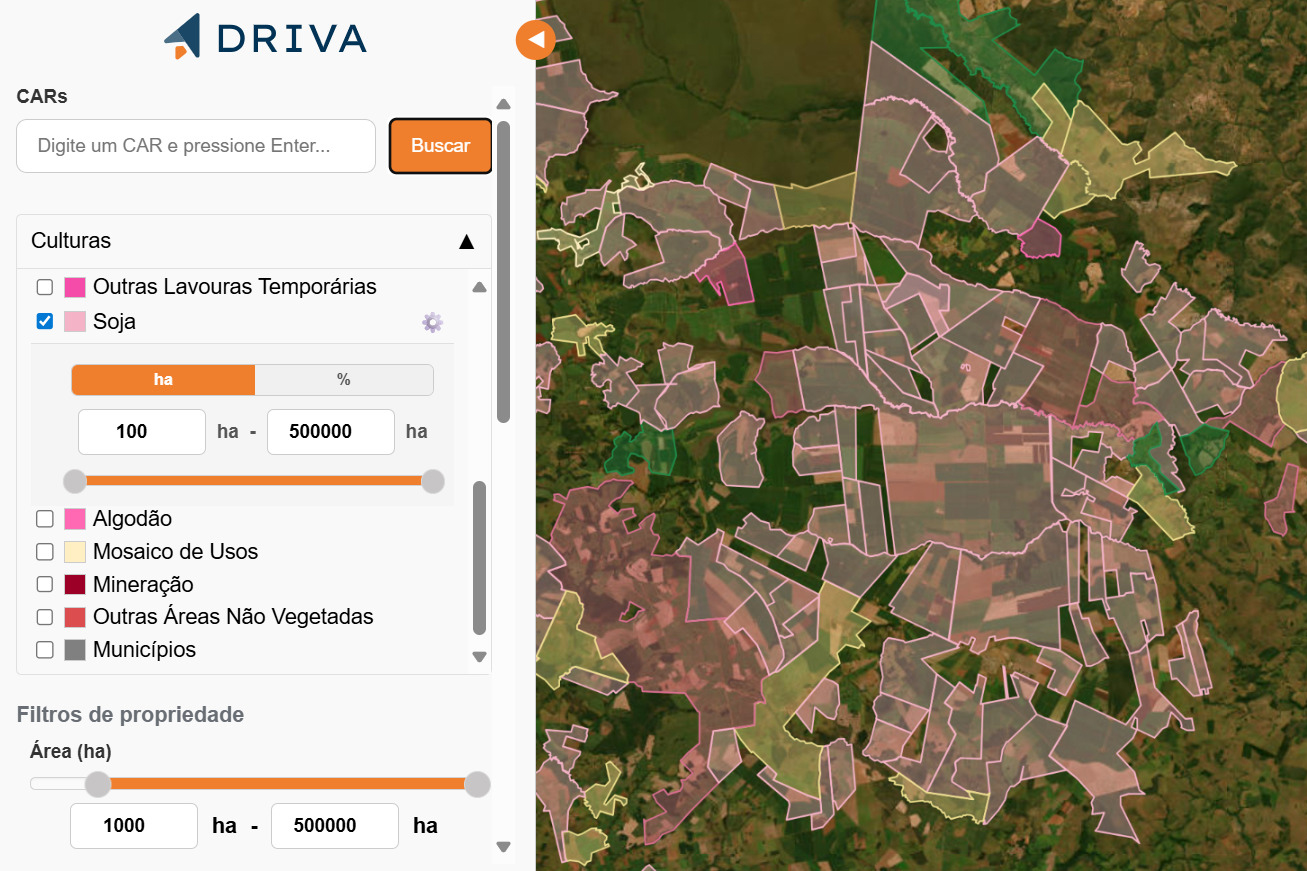Enable Outras Lavouras Temporárias checkbox
The height and width of the screenshot is (871, 1307).
point(45,287)
